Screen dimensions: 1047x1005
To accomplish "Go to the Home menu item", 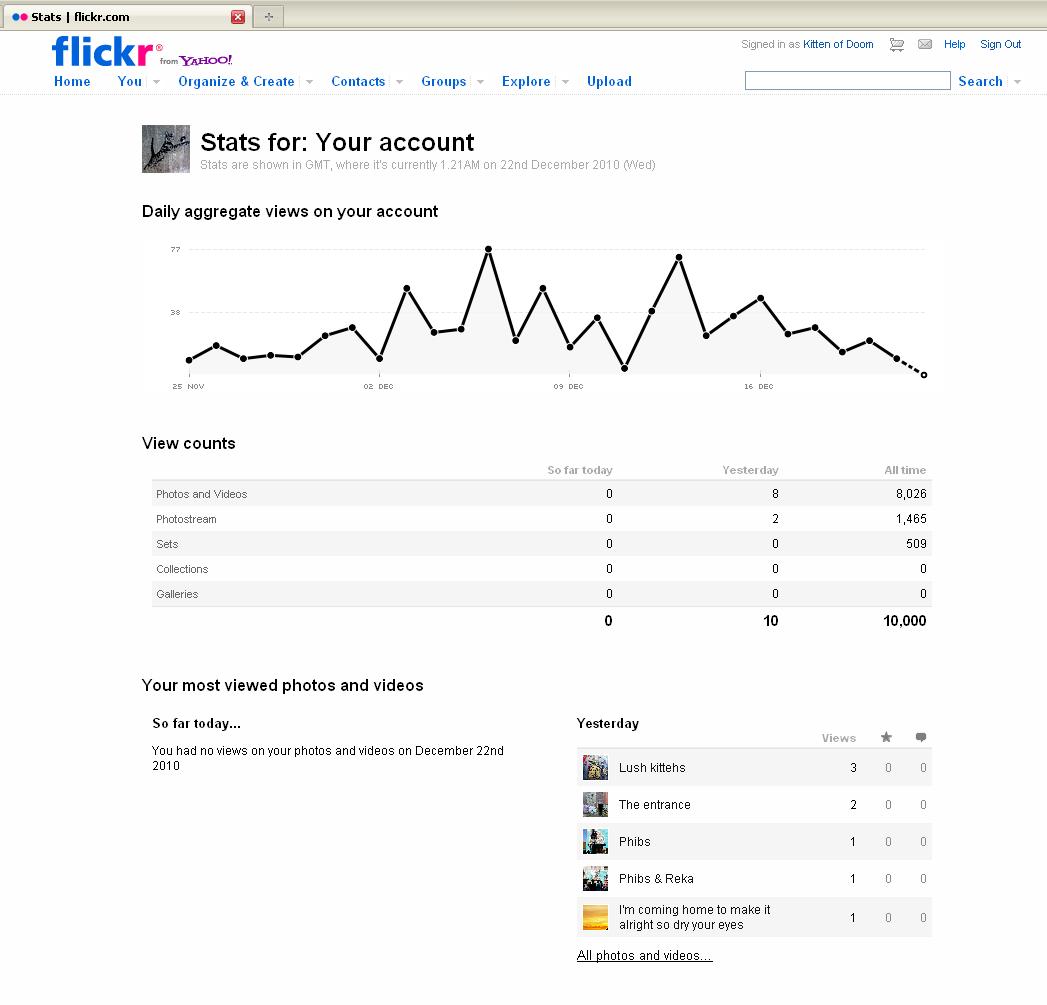I will 72,82.
